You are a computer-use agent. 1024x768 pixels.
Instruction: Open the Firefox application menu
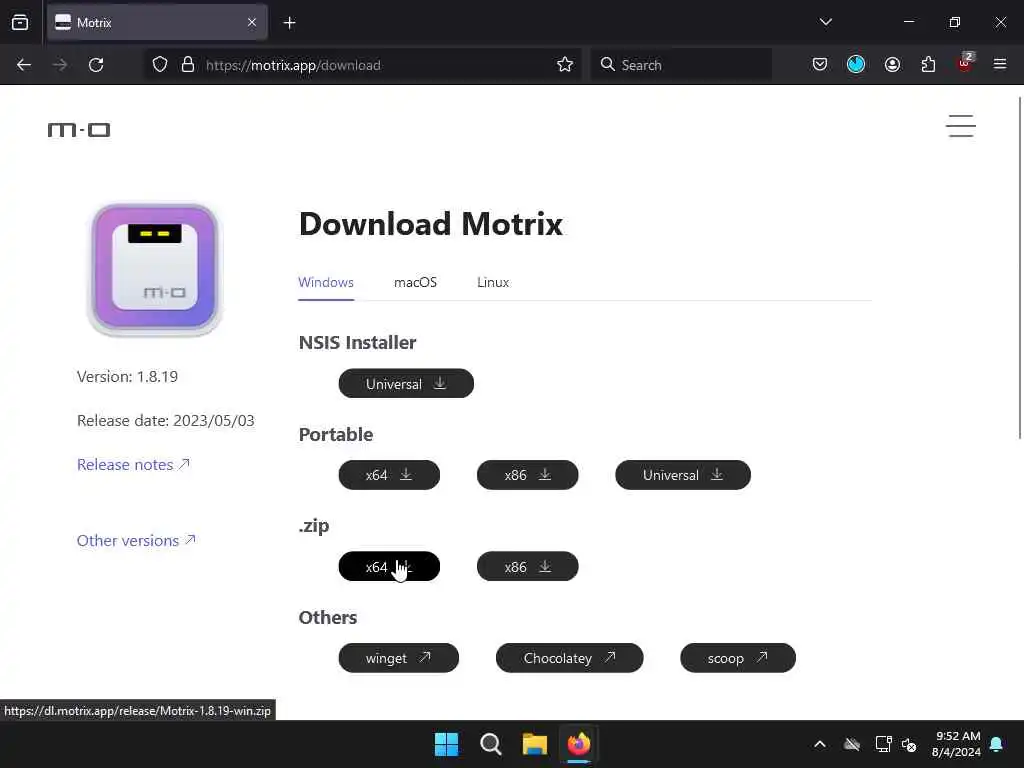point(1000,65)
